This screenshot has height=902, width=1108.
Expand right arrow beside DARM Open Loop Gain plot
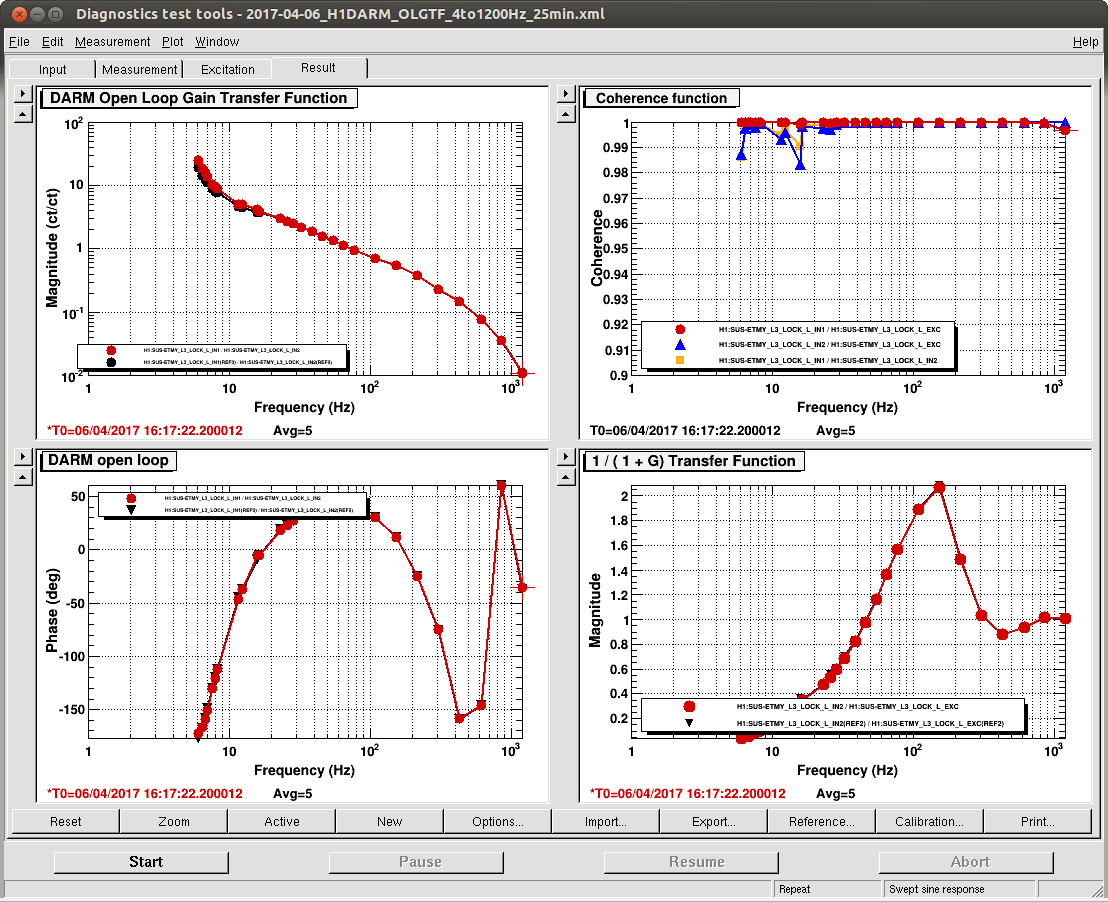[x=23, y=93]
